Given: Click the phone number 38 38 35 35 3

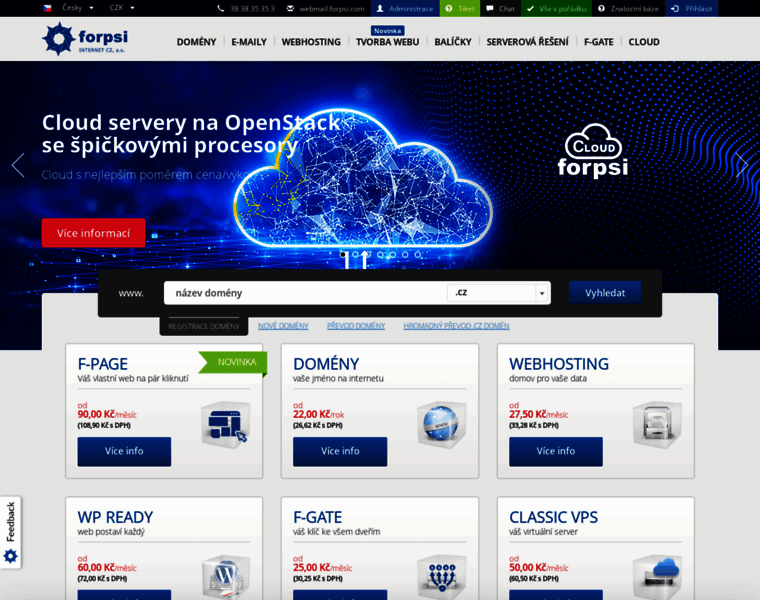Looking at the screenshot, I should [252, 8].
